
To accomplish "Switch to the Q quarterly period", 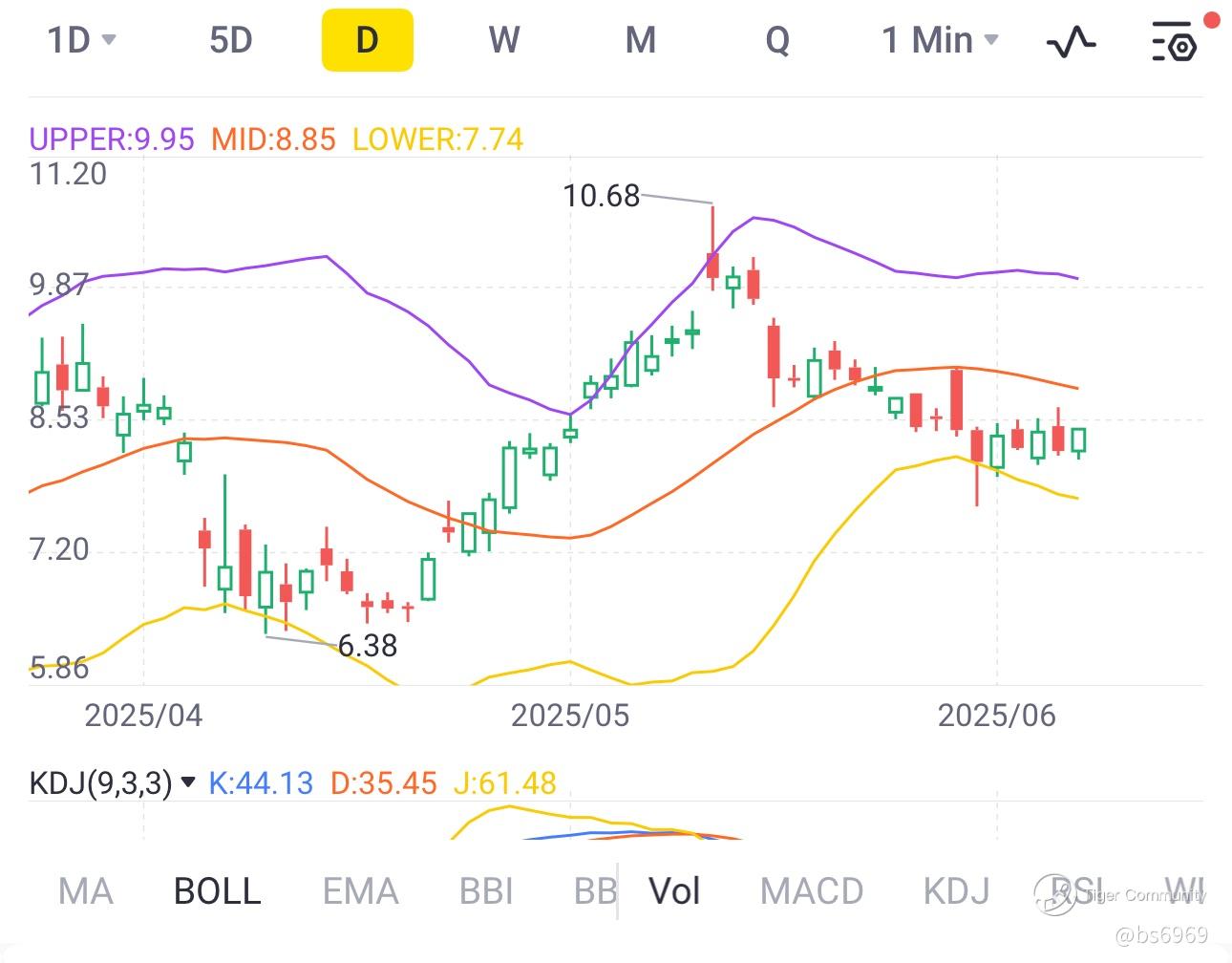I will coord(777,40).
